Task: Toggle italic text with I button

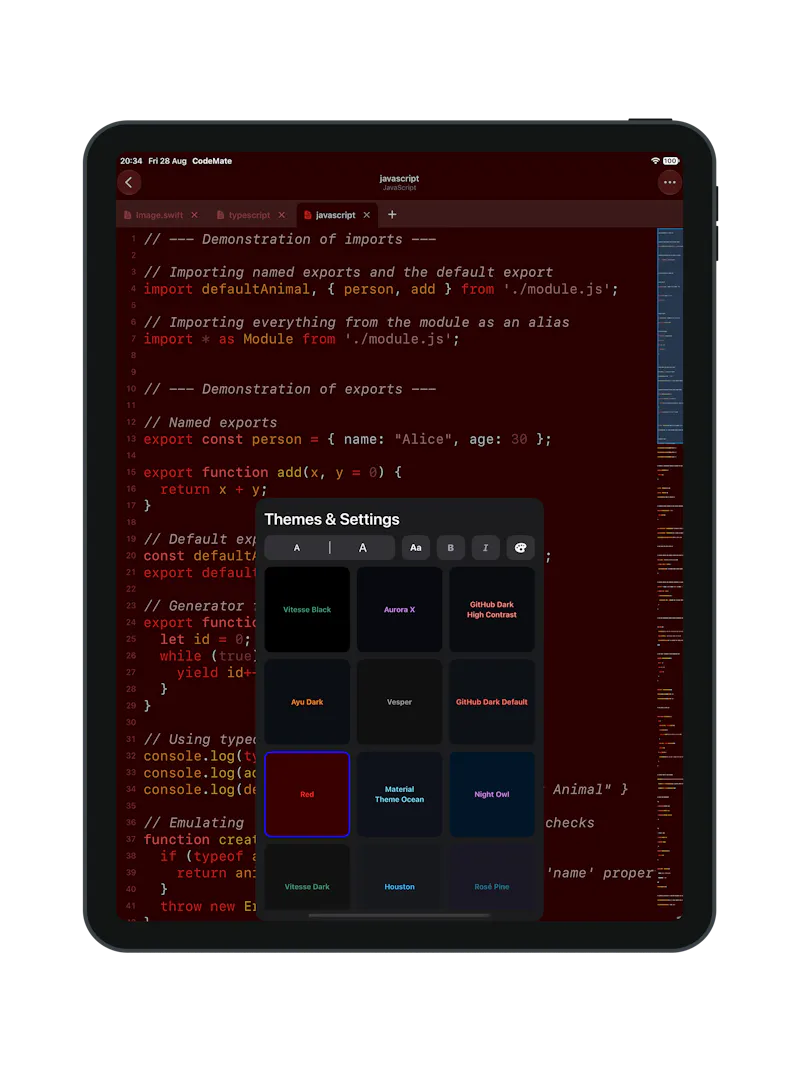Action: (x=485, y=548)
